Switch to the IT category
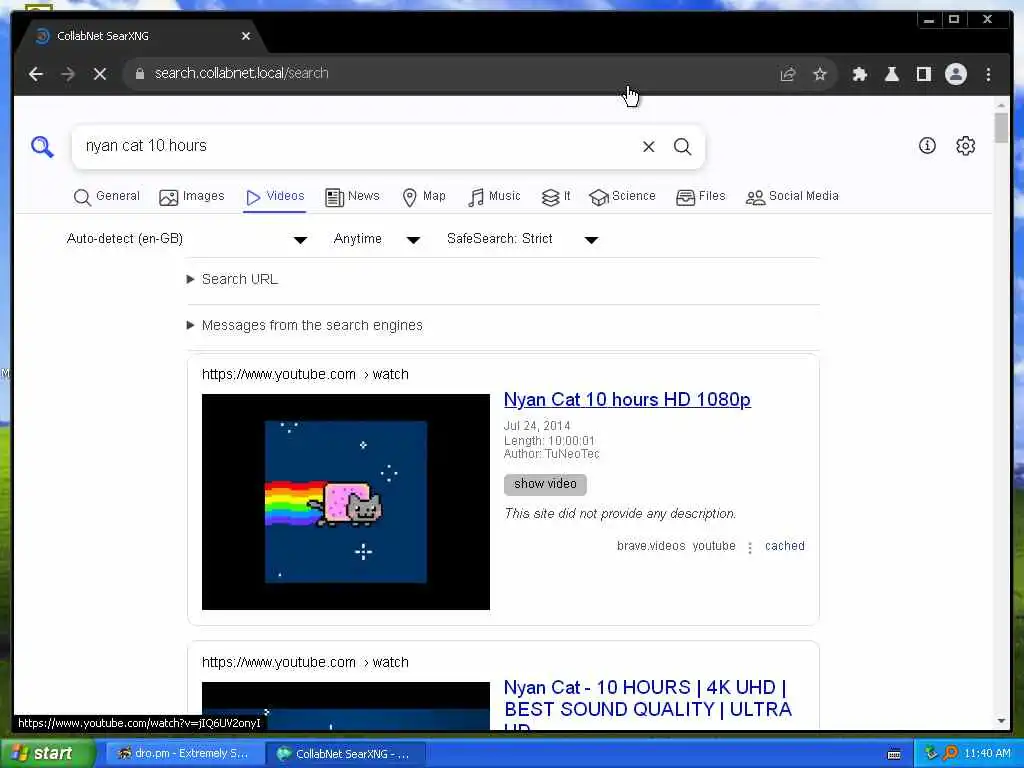The width and height of the screenshot is (1024, 768). [556, 197]
